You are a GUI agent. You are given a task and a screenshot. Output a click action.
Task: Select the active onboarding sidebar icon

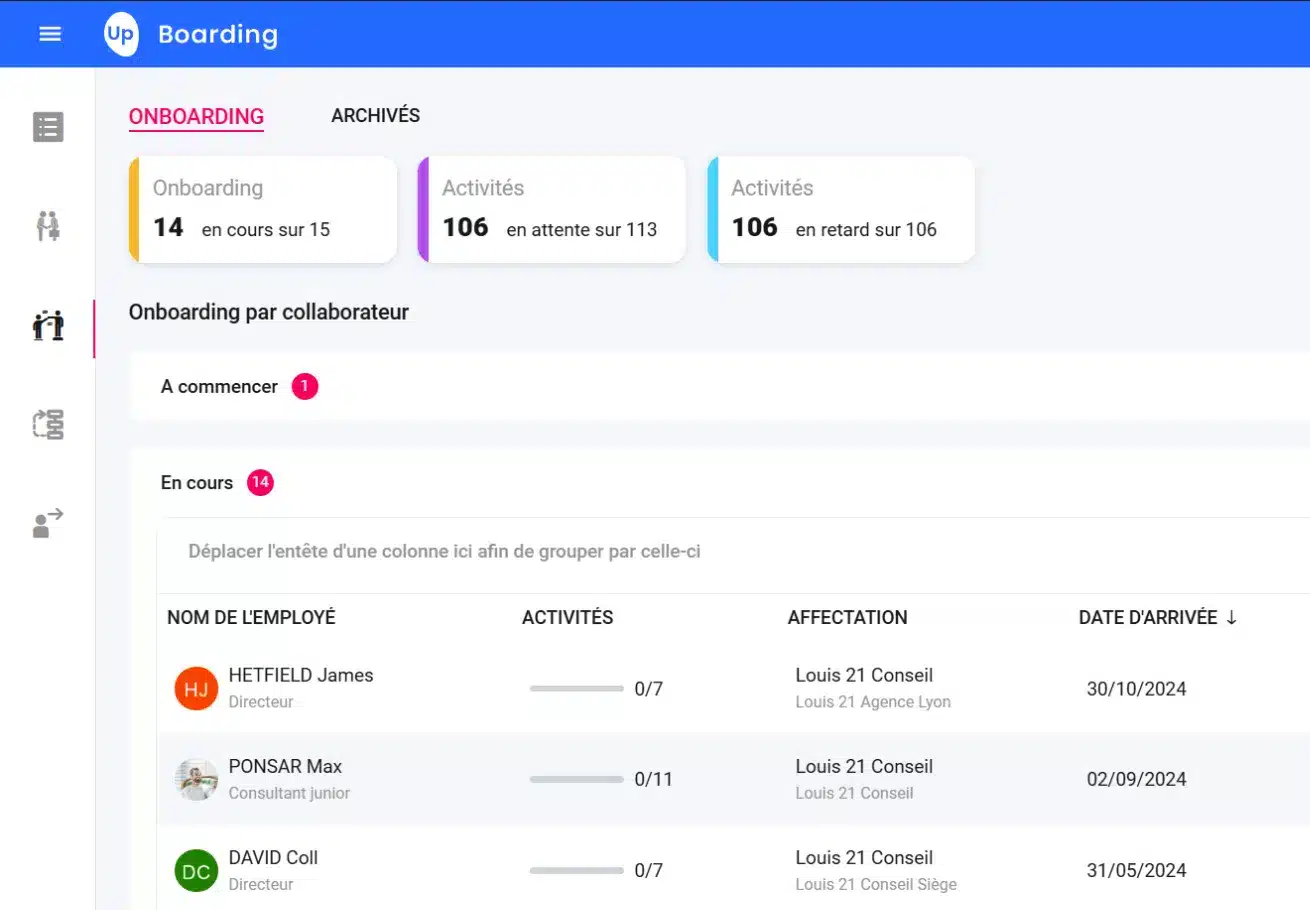pos(47,325)
